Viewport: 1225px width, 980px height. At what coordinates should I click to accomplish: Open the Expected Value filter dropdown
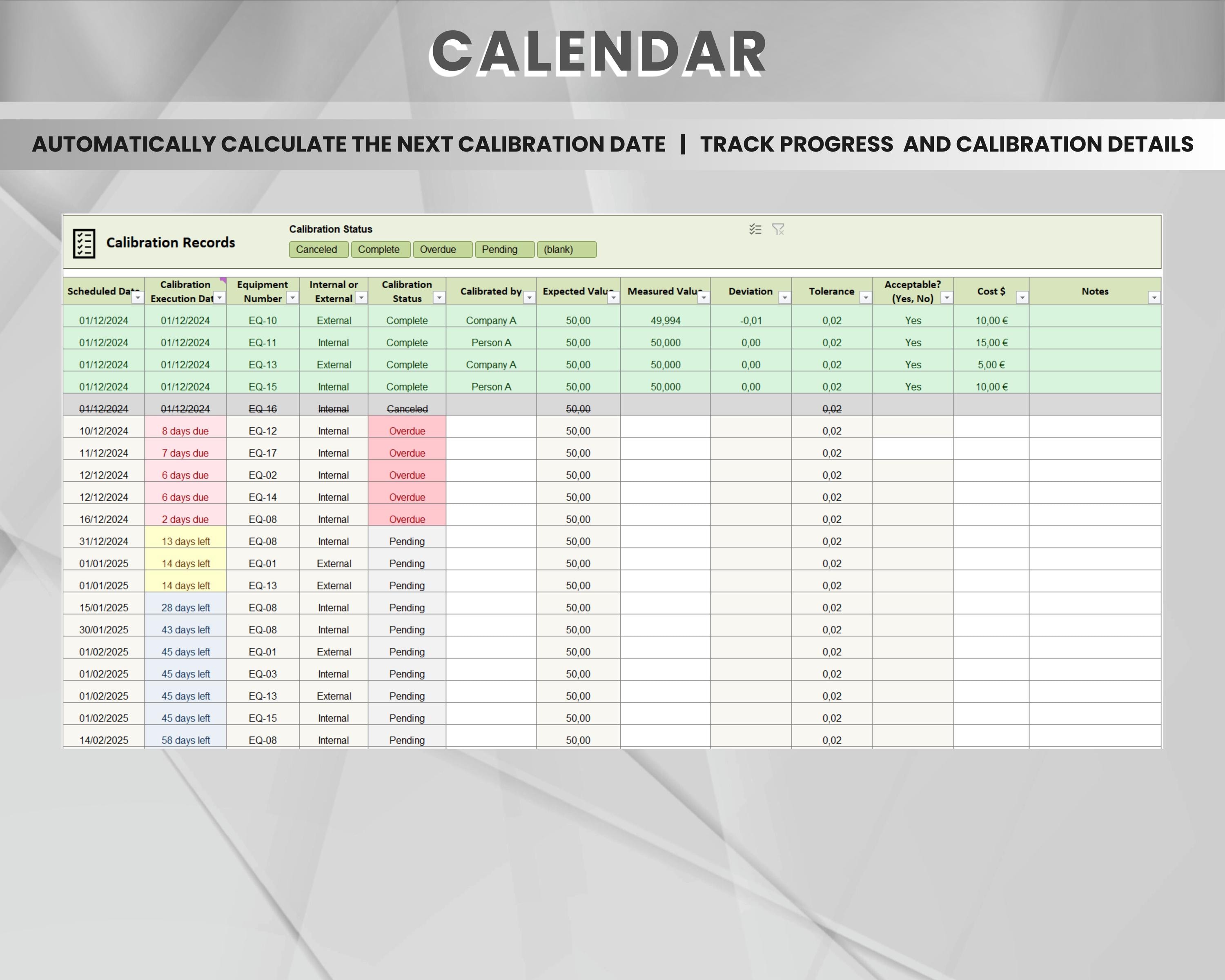coord(613,298)
